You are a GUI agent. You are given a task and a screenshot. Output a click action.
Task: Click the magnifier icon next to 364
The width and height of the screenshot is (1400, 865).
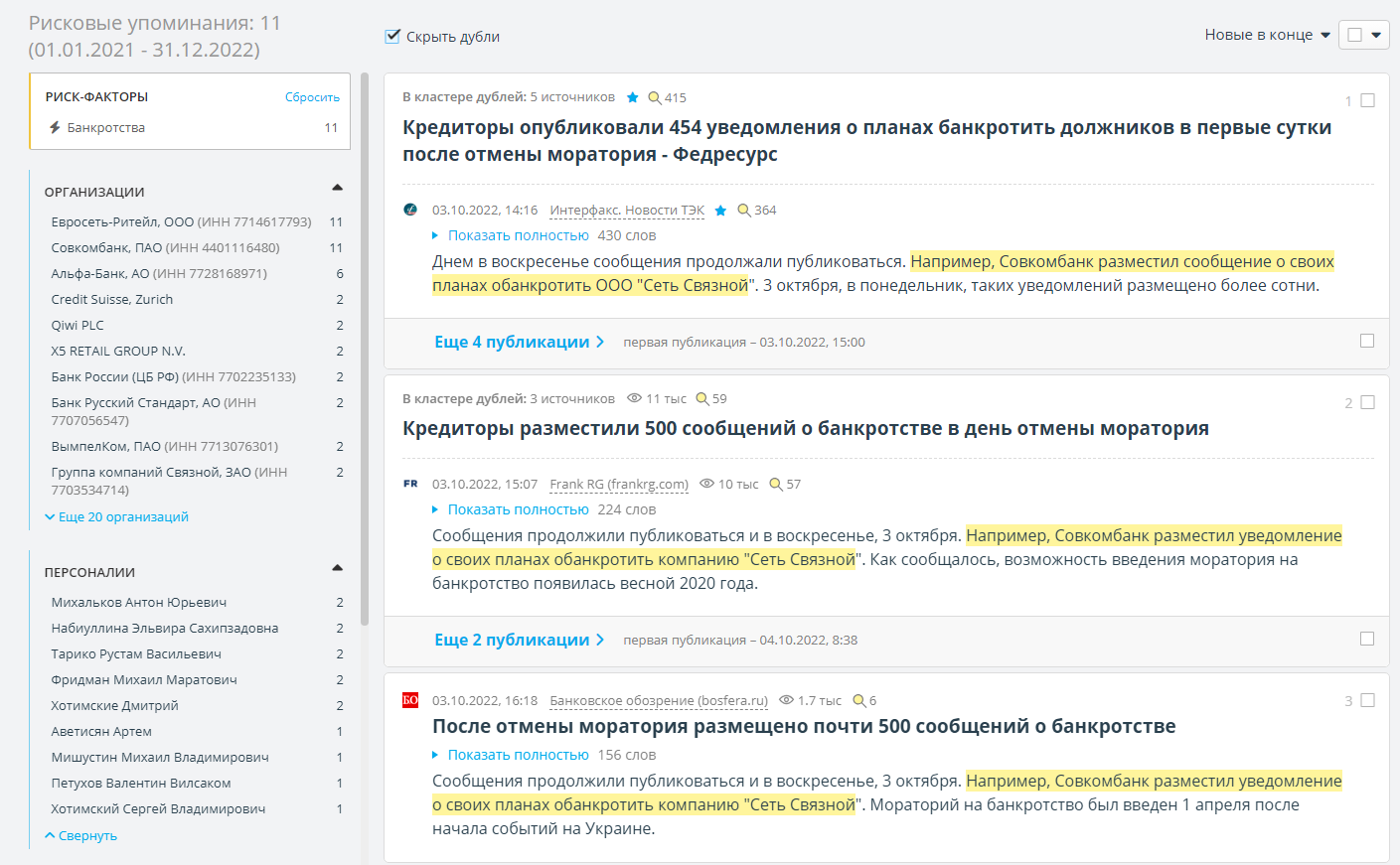743,211
